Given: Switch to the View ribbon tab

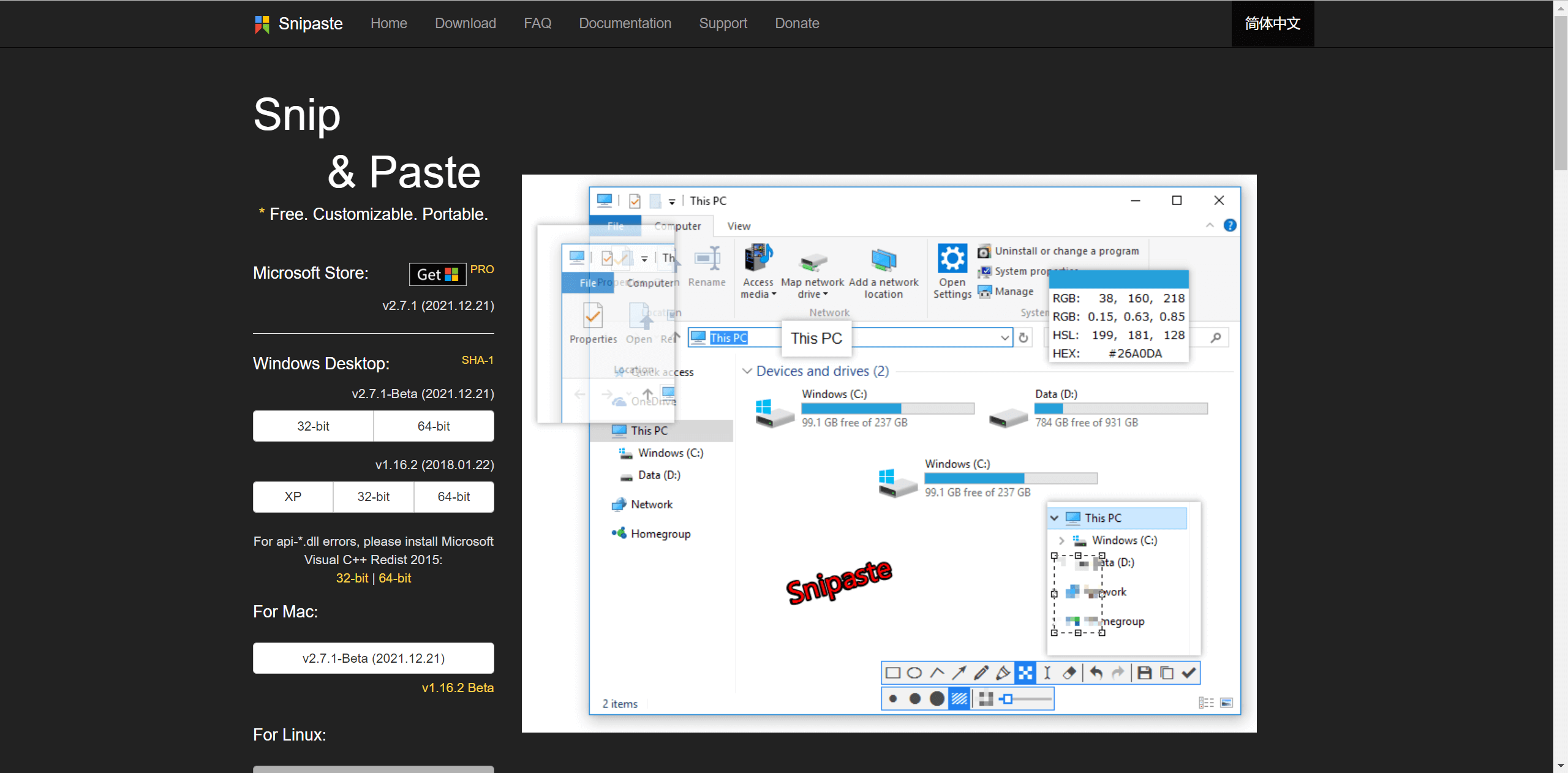Looking at the screenshot, I should (739, 226).
